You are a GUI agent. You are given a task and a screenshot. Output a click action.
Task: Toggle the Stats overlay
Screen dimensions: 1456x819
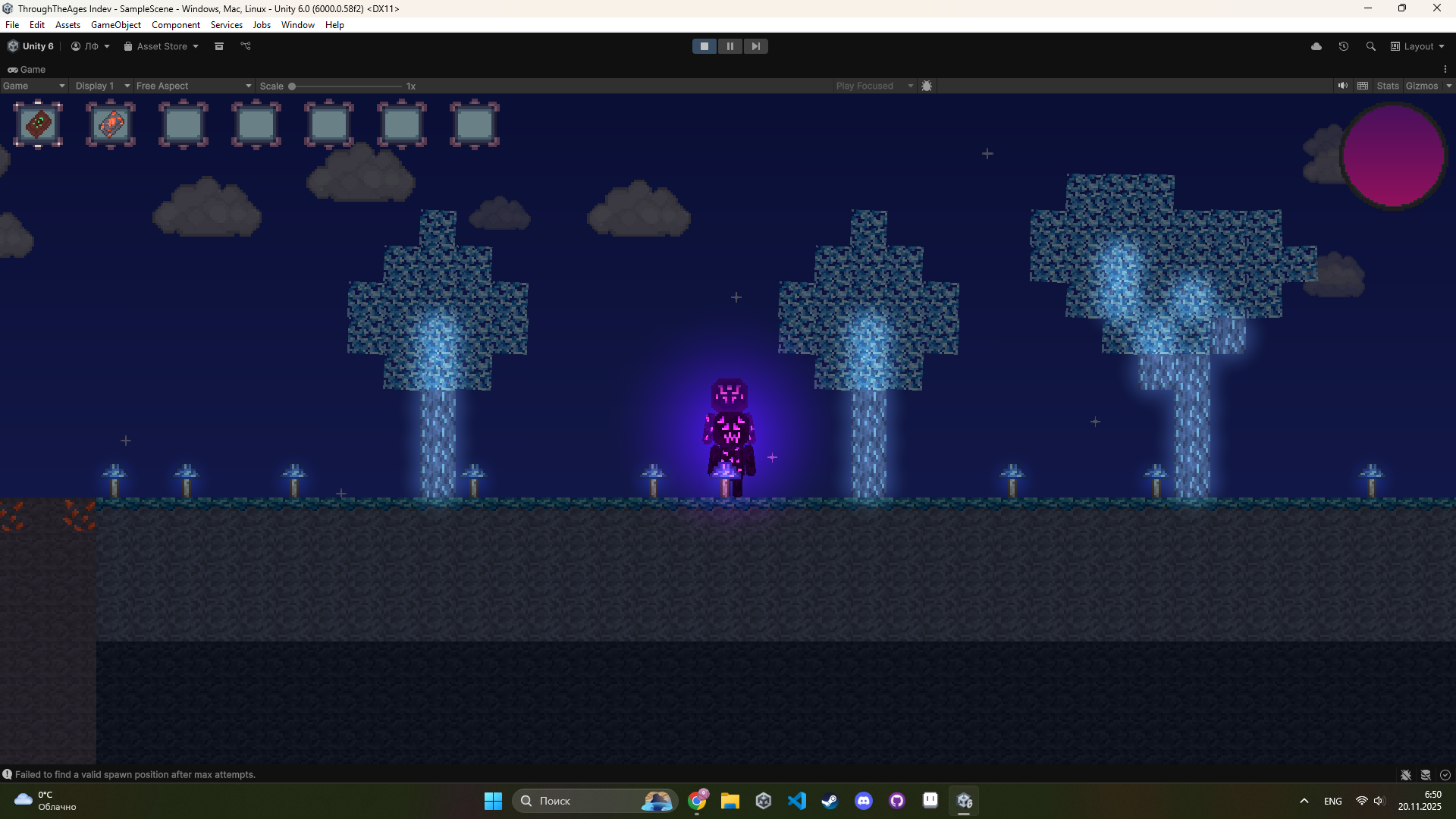point(1388,86)
